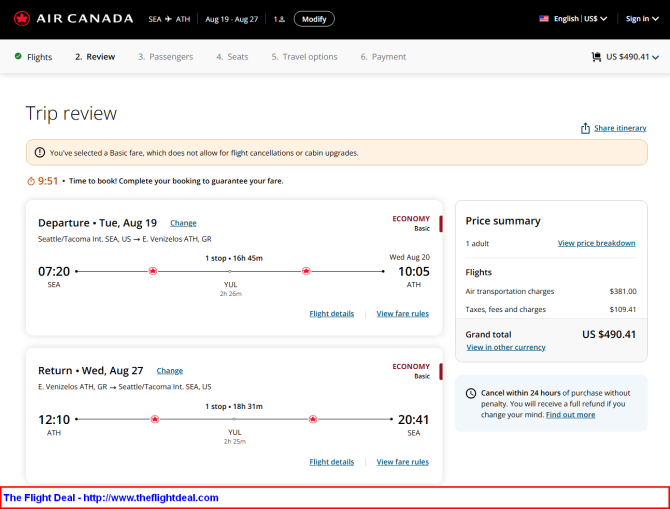Click the 1 stop • 16h 45m duration text
This screenshot has height=509, width=670.
234,258
